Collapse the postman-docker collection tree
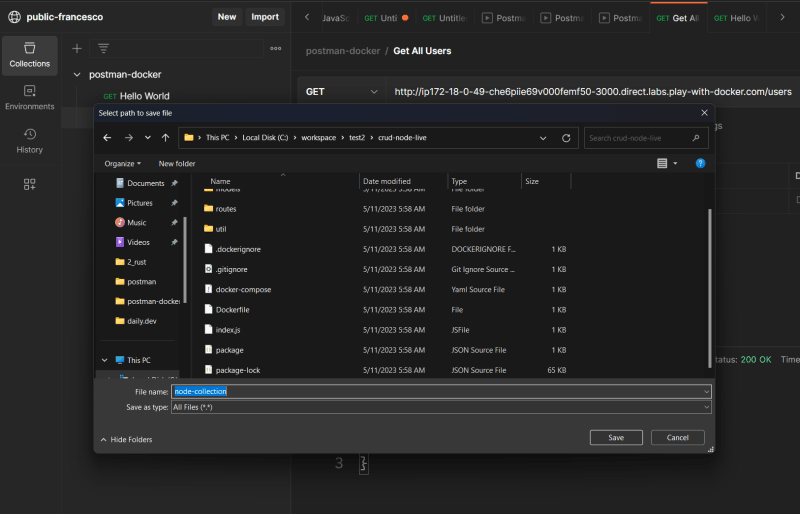The width and height of the screenshot is (800, 514). click(x=77, y=74)
